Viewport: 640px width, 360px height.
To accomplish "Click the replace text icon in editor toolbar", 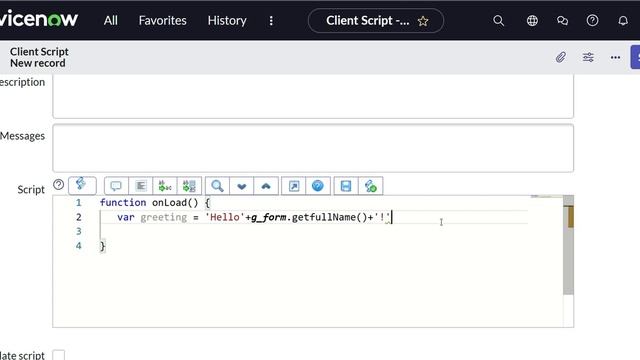I will click(x=165, y=186).
